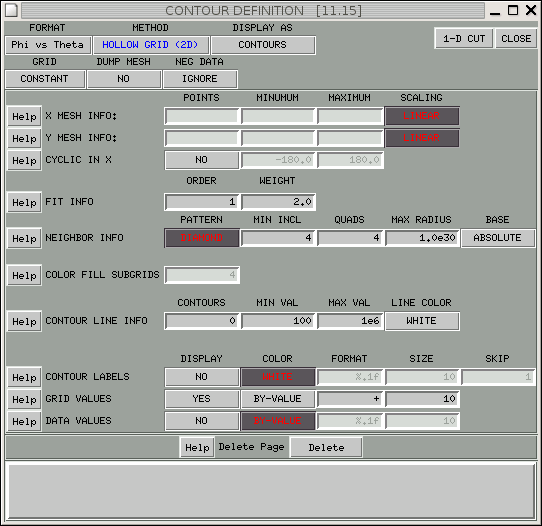Screen dimensions: 542x526
Task: Toggle CYCLIC IN X from NO
Action: tap(202, 160)
